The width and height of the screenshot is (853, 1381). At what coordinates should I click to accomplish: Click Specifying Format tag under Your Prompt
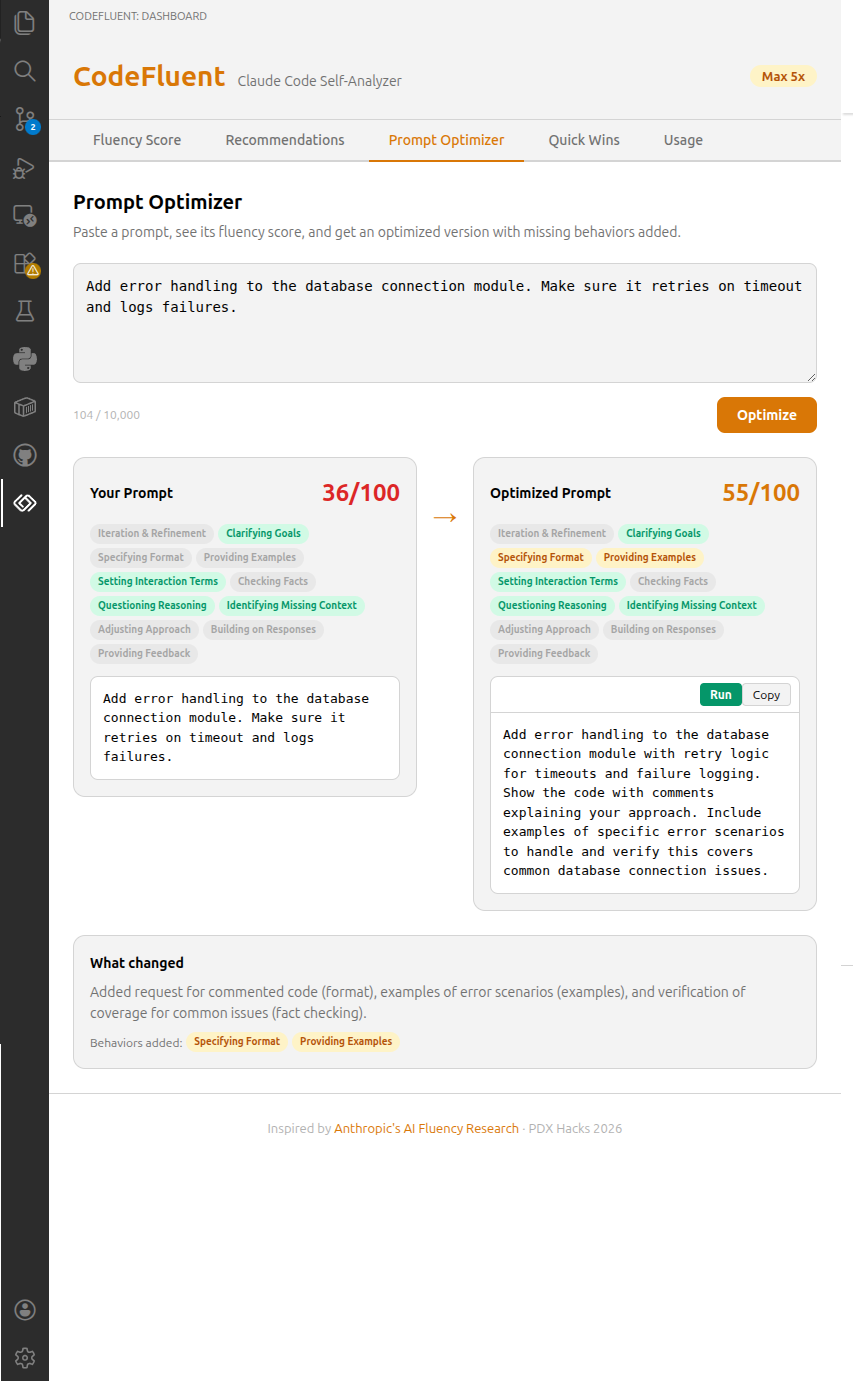[141, 557]
